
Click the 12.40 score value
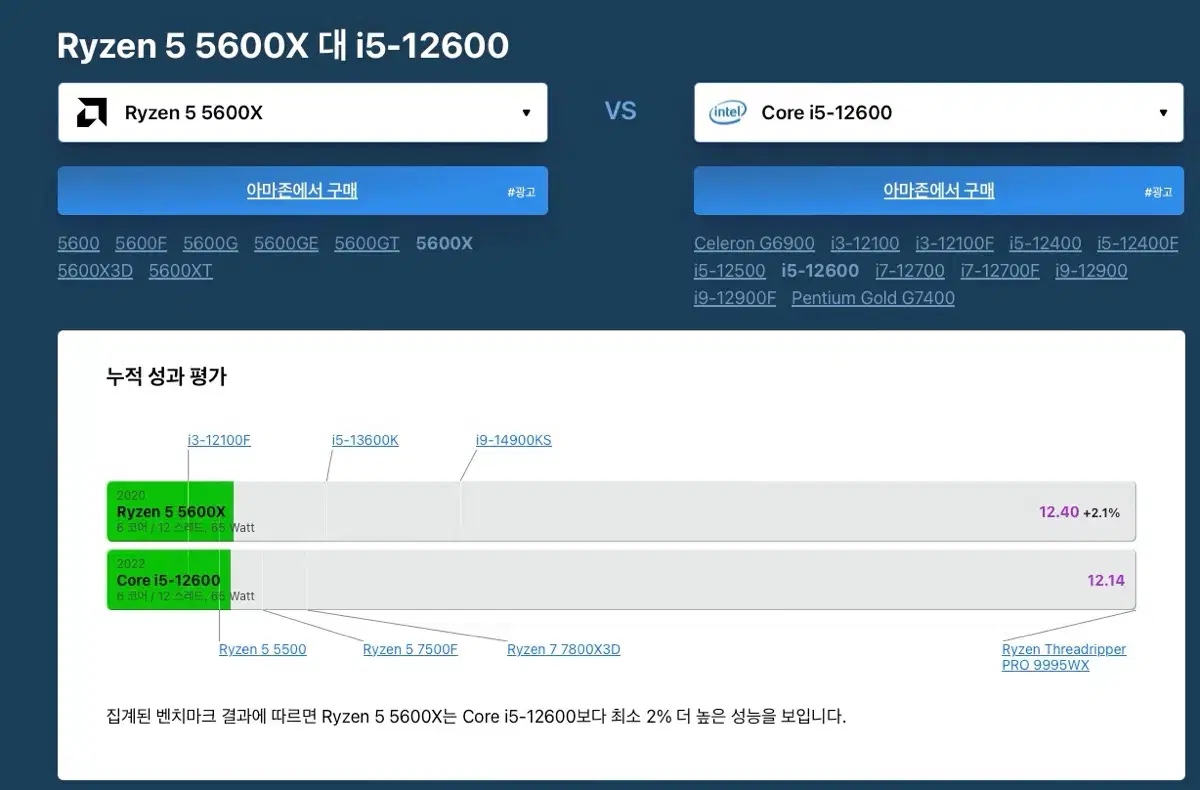1059,512
